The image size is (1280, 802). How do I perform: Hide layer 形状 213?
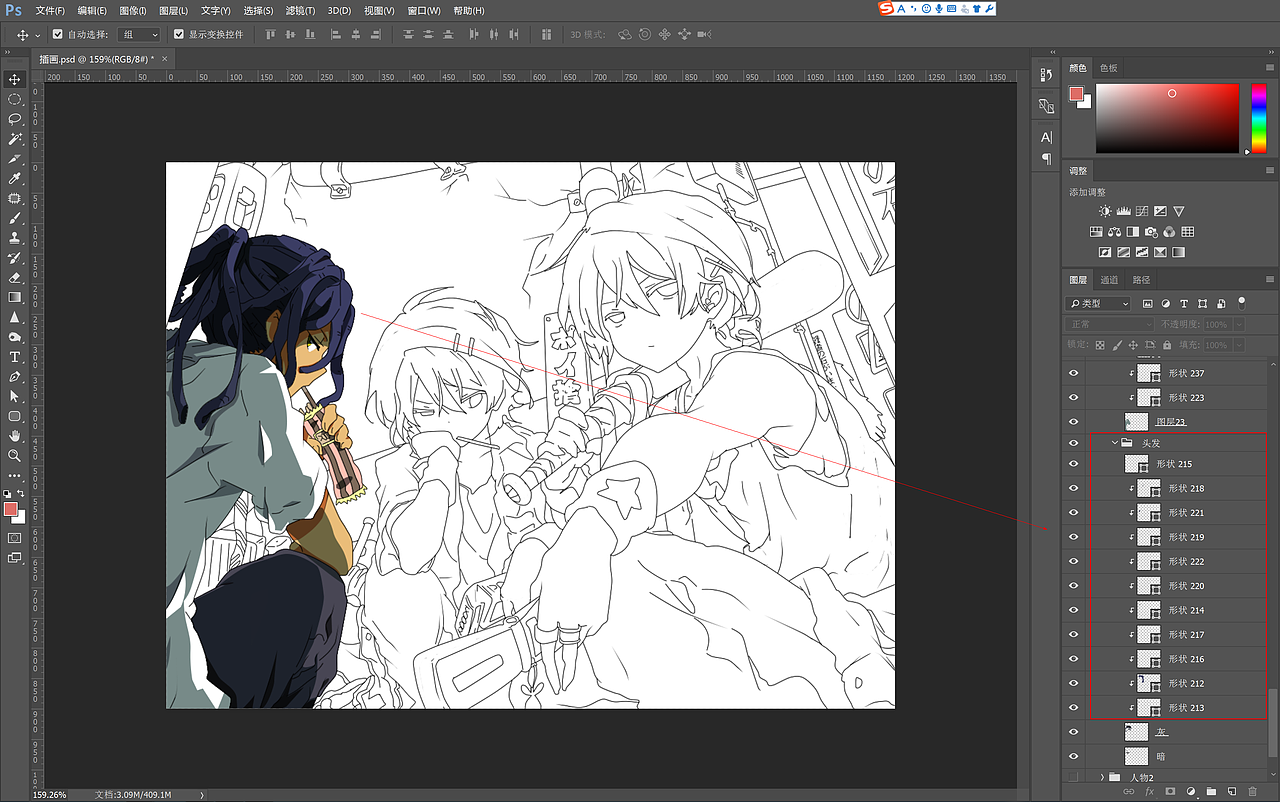point(1074,708)
